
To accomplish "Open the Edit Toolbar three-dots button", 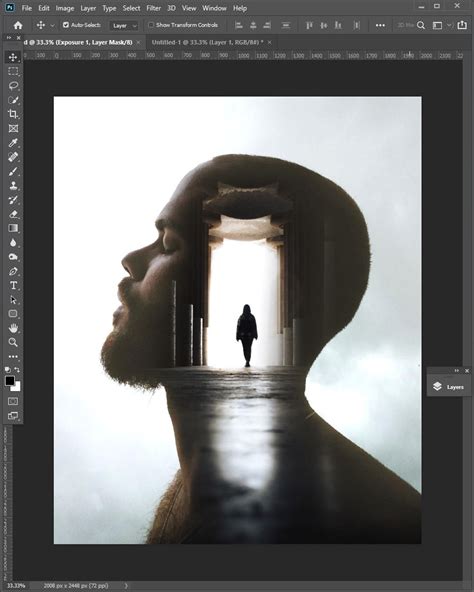I will point(13,356).
